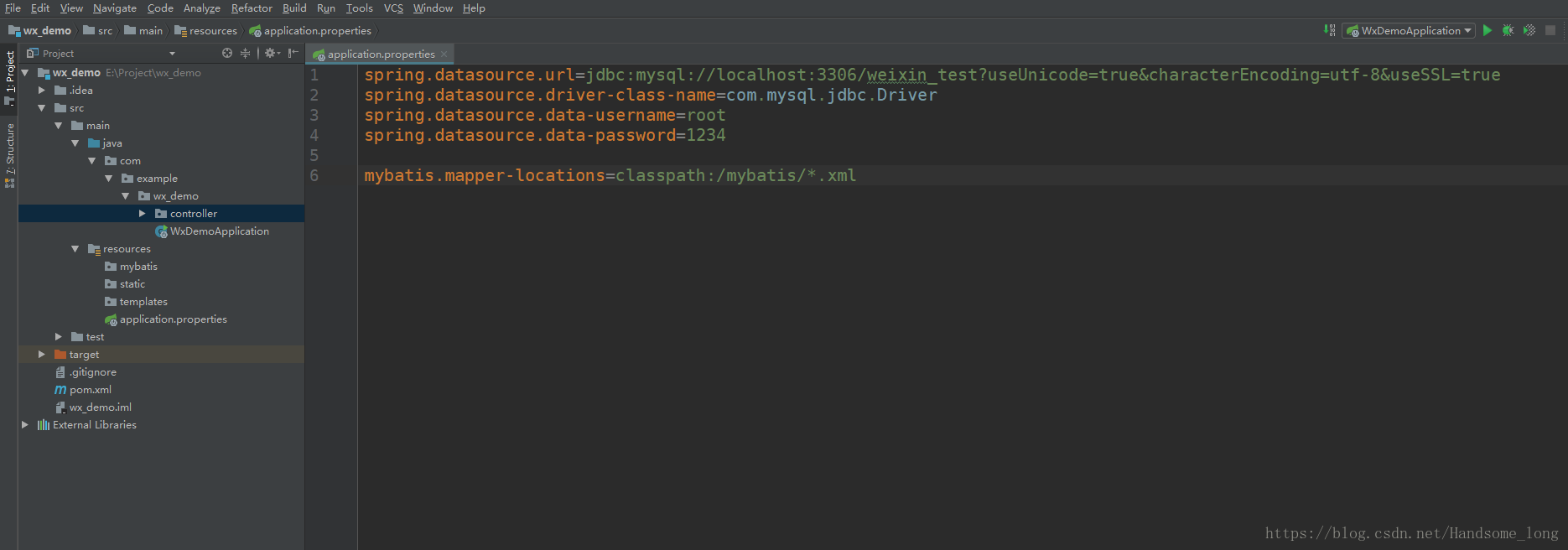Open the Refactor menu
Image resolution: width=1568 pixels, height=550 pixels.
(x=252, y=8)
